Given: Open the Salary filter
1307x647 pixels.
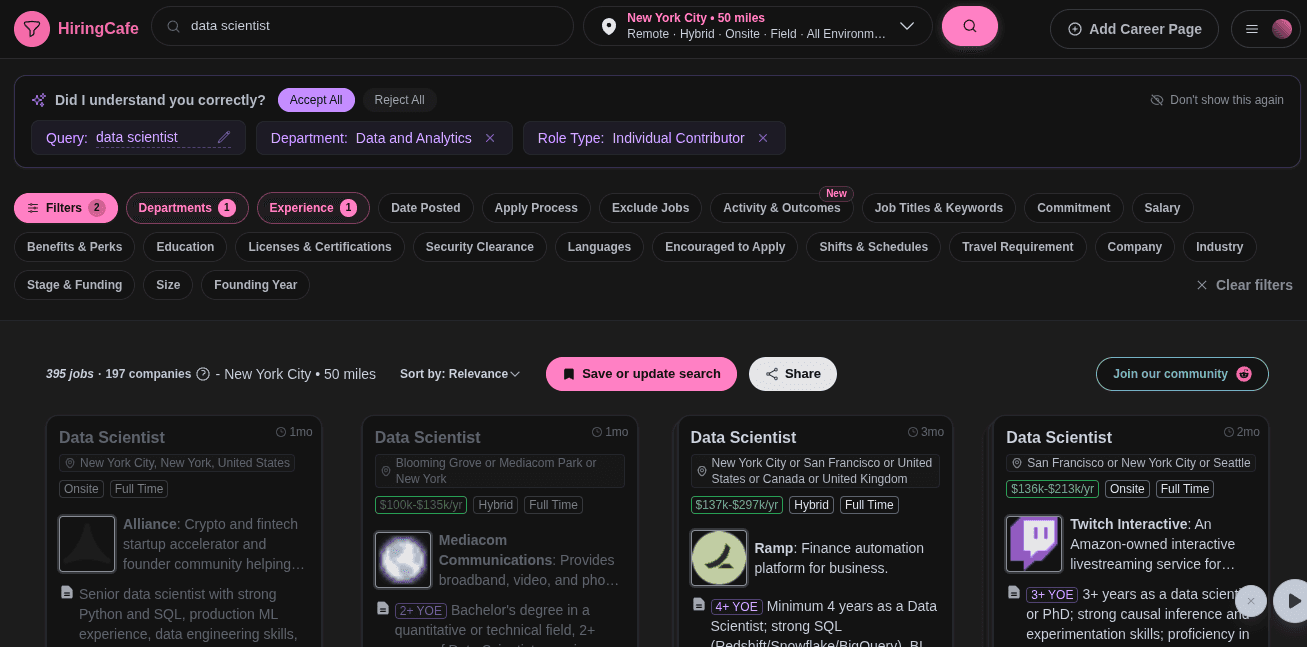Looking at the screenshot, I should (1162, 208).
